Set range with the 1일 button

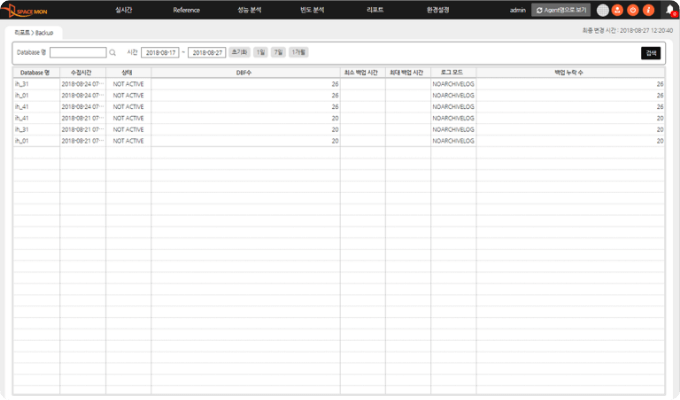pyautogui.click(x=260, y=52)
